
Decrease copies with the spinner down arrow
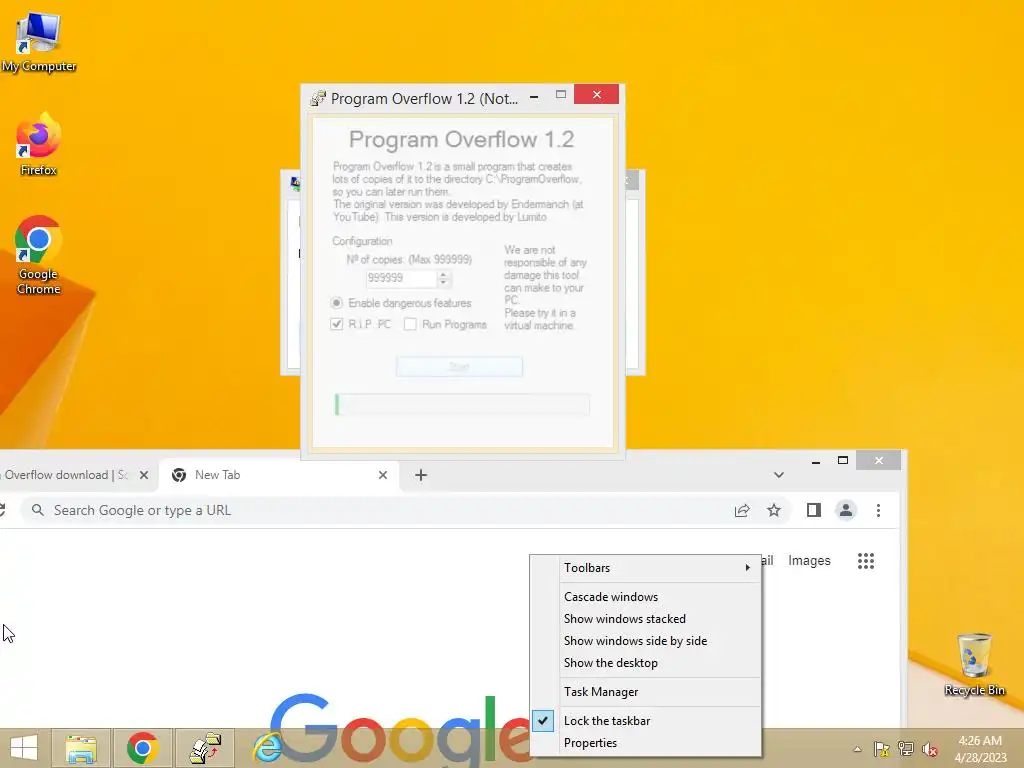(x=443, y=283)
